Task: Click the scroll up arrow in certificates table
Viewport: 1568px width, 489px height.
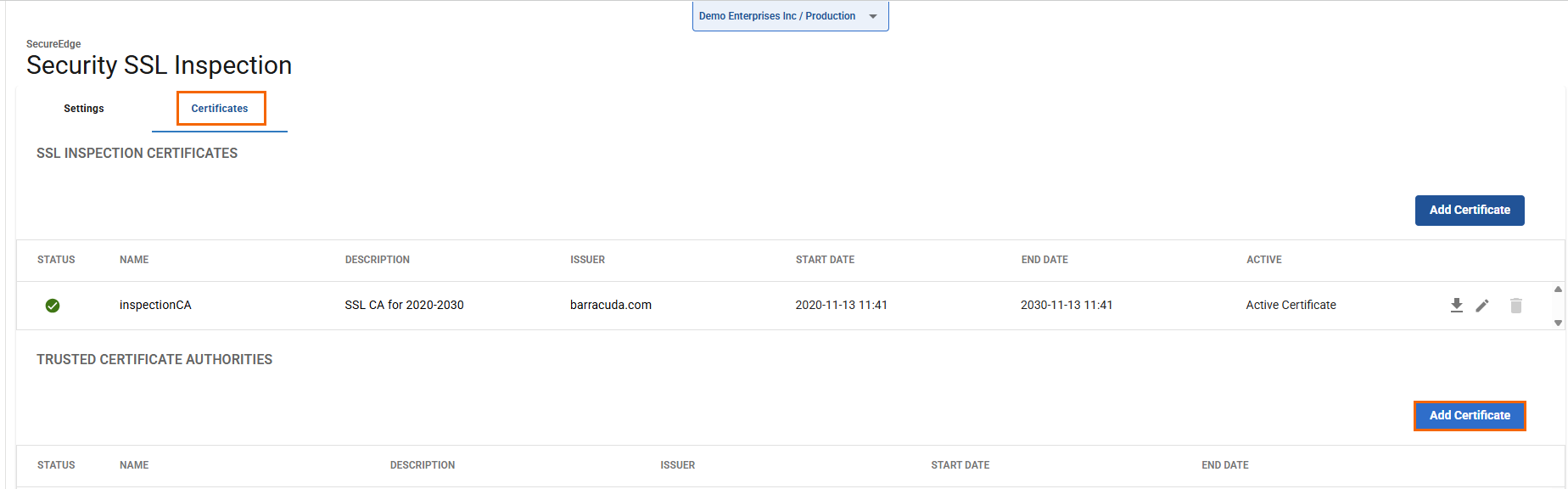Action: click(1558, 289)
